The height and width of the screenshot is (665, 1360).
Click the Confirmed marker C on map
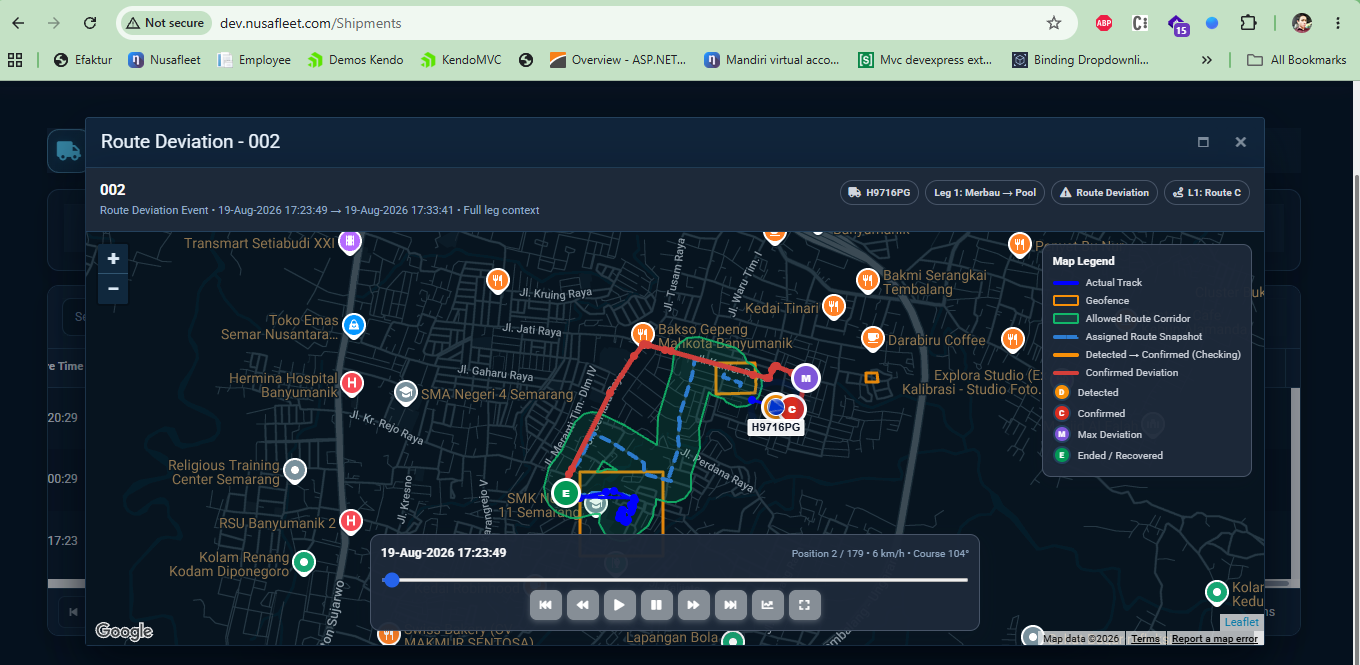(792, 409)
